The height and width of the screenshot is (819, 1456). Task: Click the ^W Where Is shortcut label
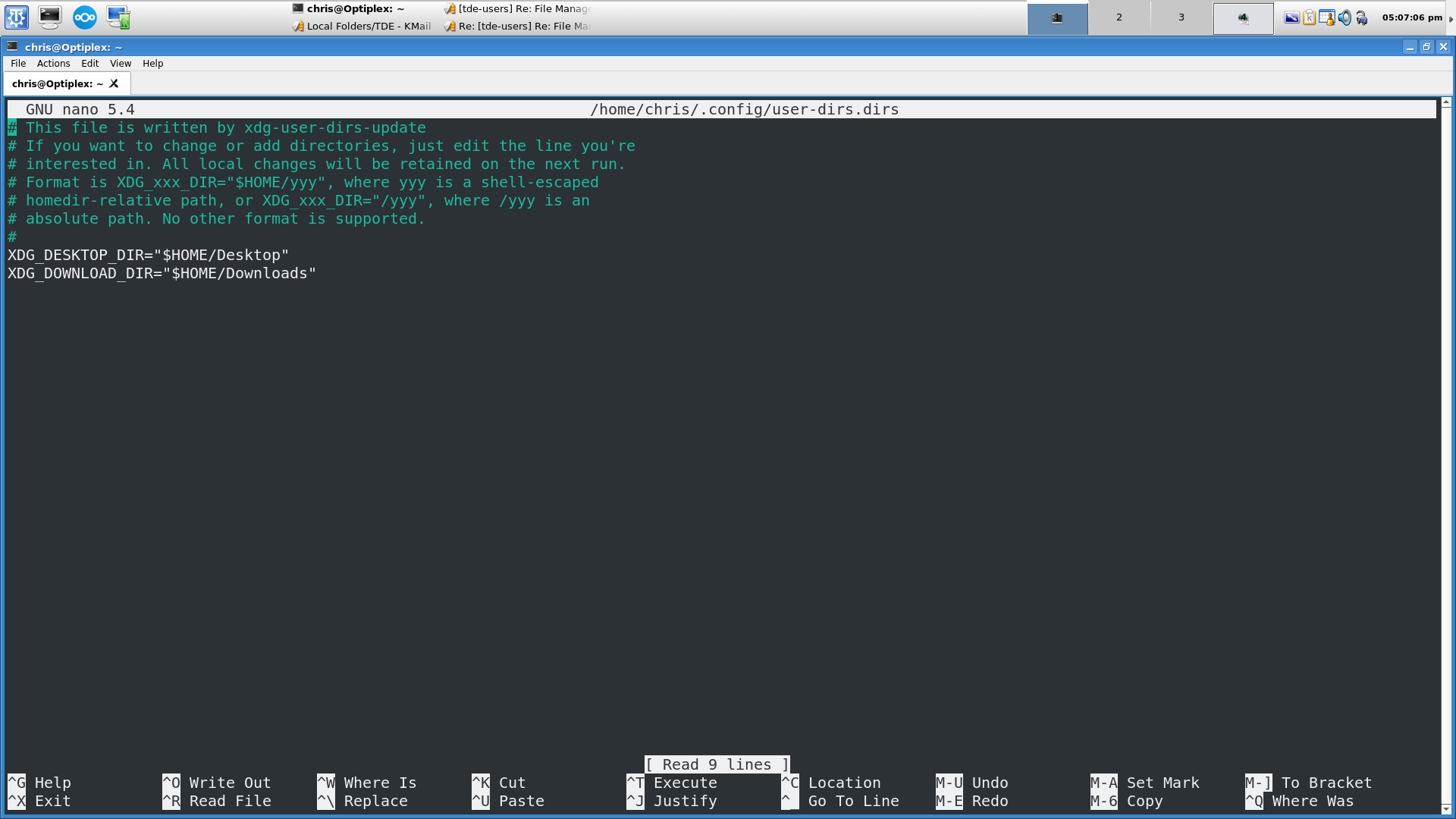[x=367, y=783]
